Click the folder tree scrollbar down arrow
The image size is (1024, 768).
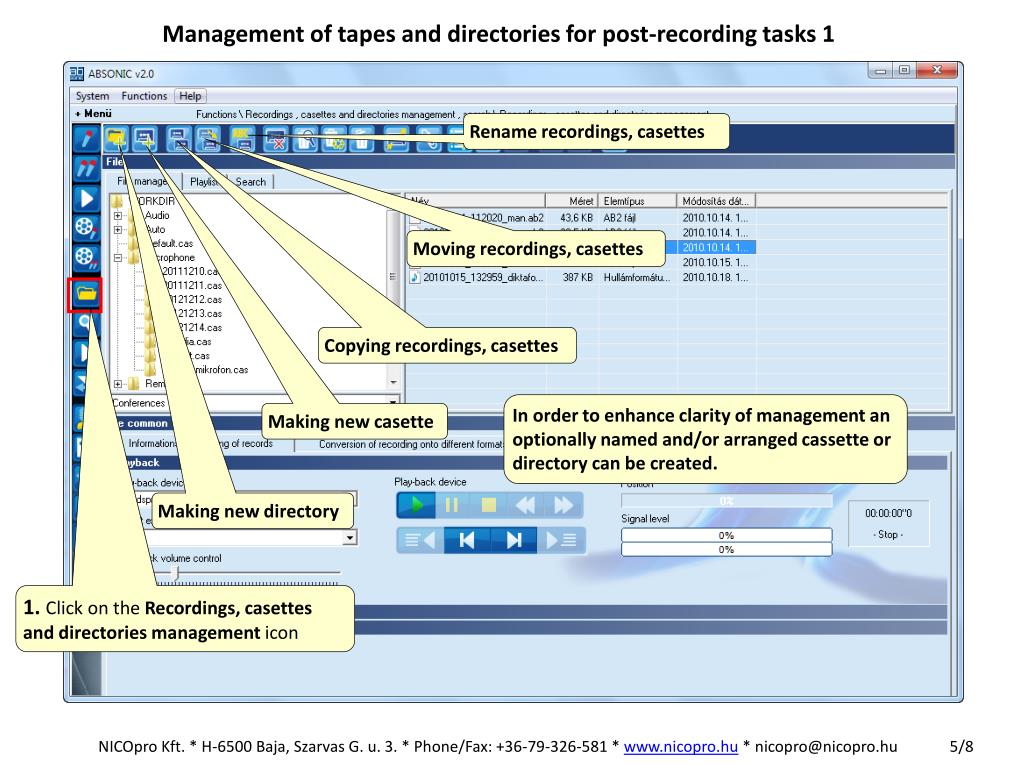[393, 382]
